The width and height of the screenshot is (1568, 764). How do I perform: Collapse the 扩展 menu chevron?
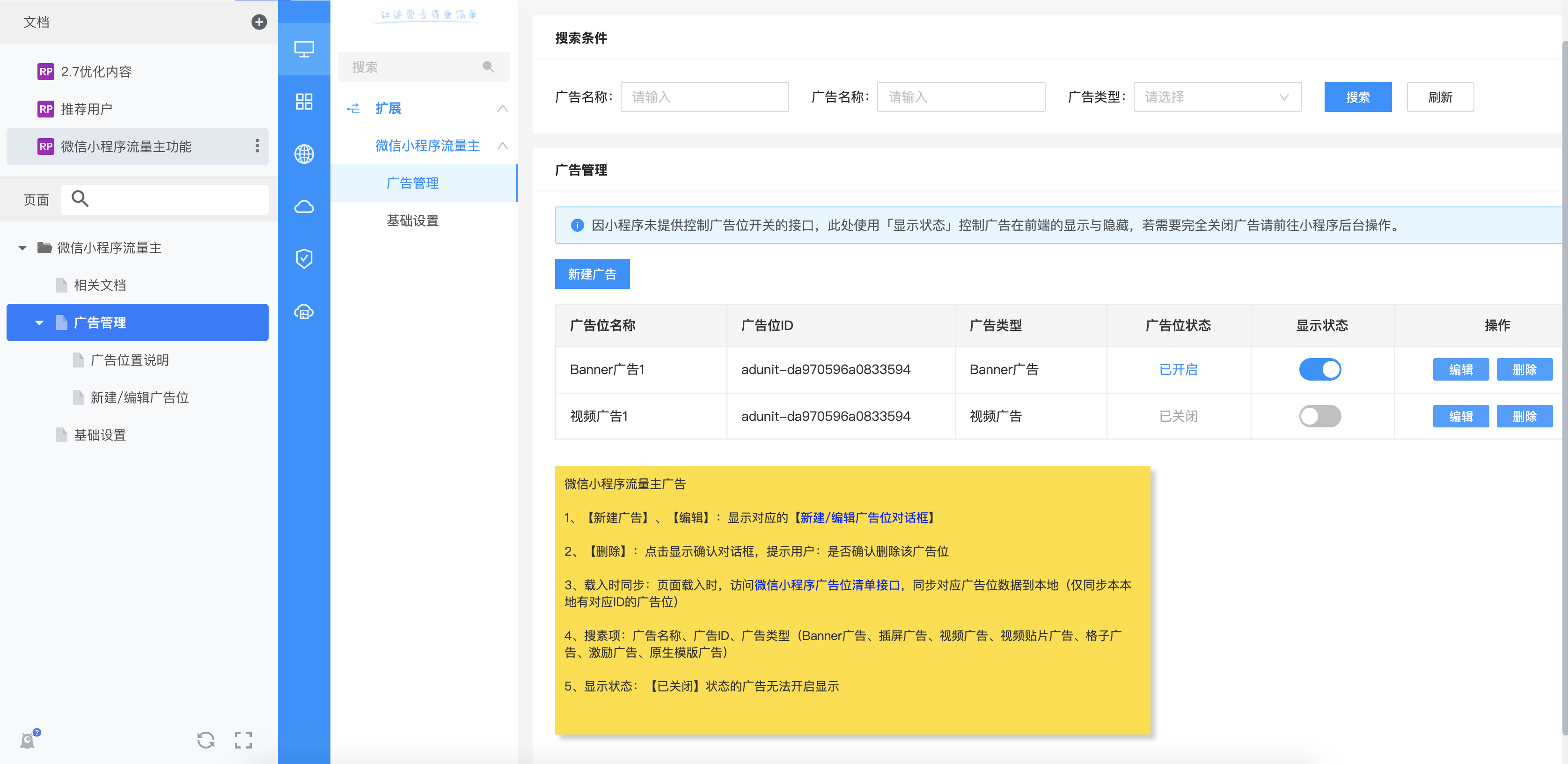point(502,108)
